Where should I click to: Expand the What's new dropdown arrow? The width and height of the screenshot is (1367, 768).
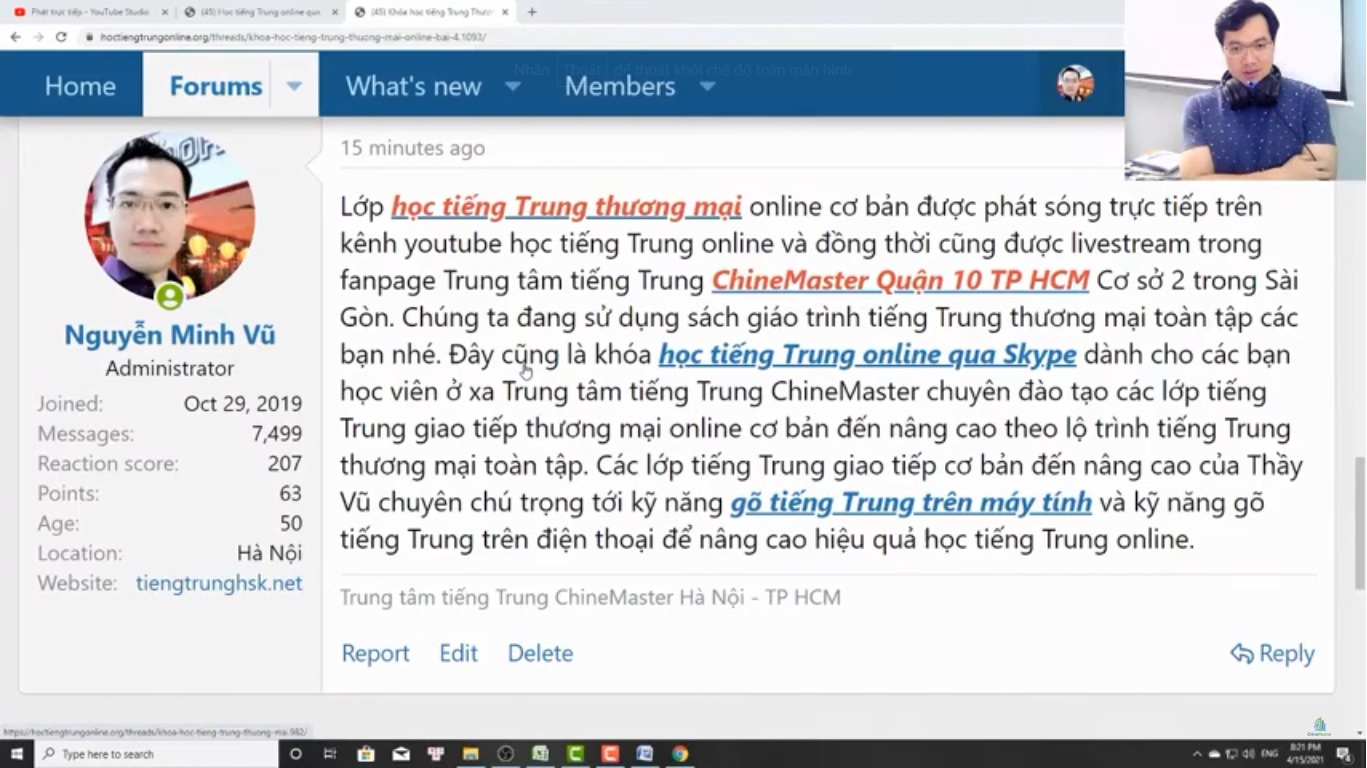click(512, 86)
